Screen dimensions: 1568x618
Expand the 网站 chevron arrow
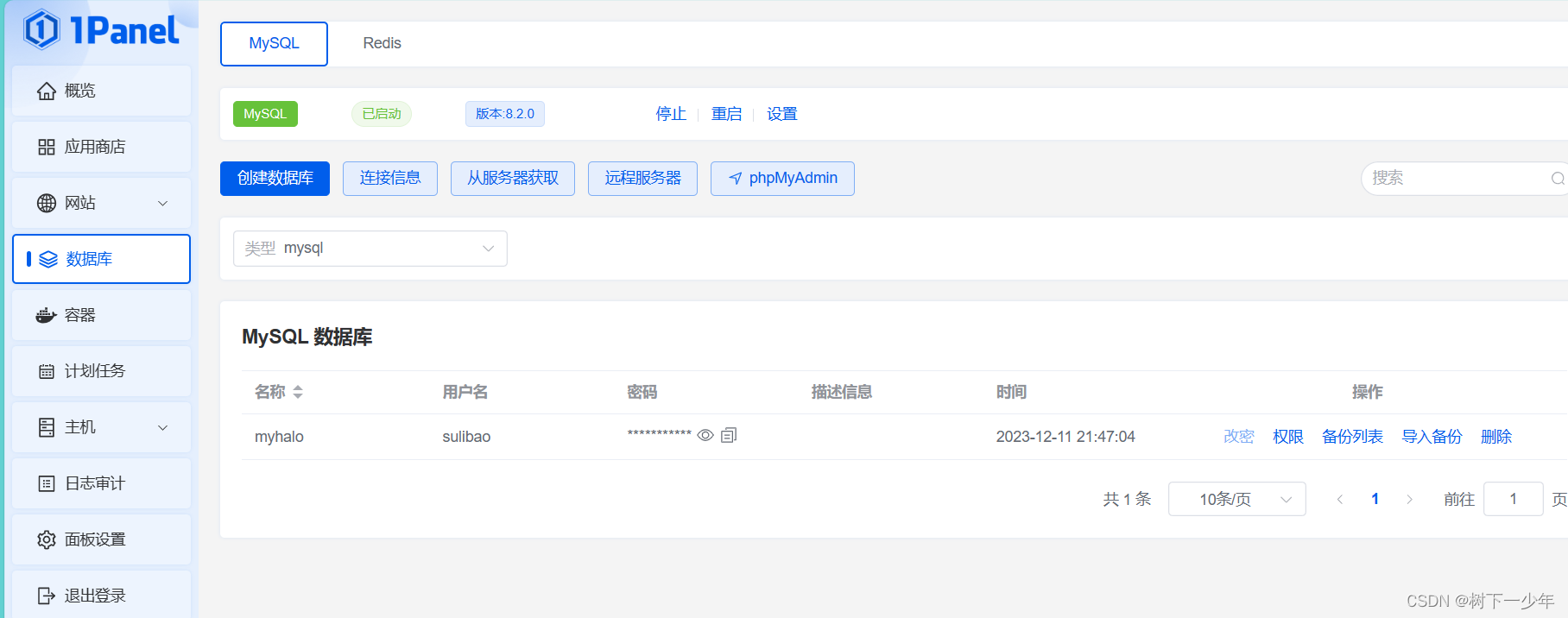pos(162,204)
